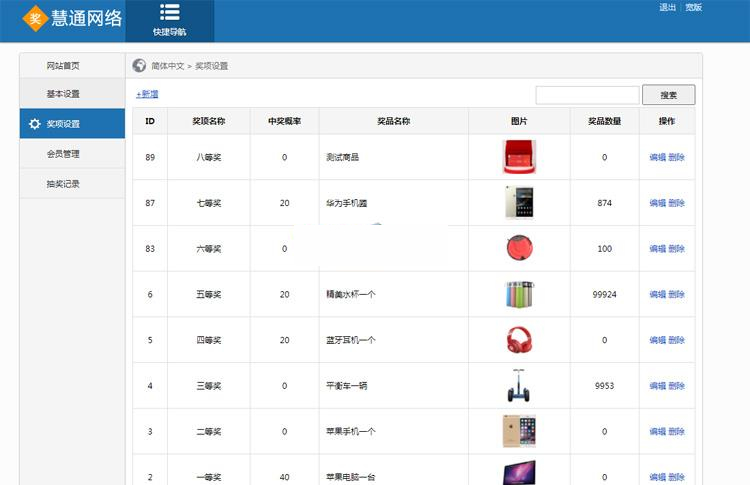Click the search text input field
This screenshot has height=485, width=750.
(x=587, y=95)
